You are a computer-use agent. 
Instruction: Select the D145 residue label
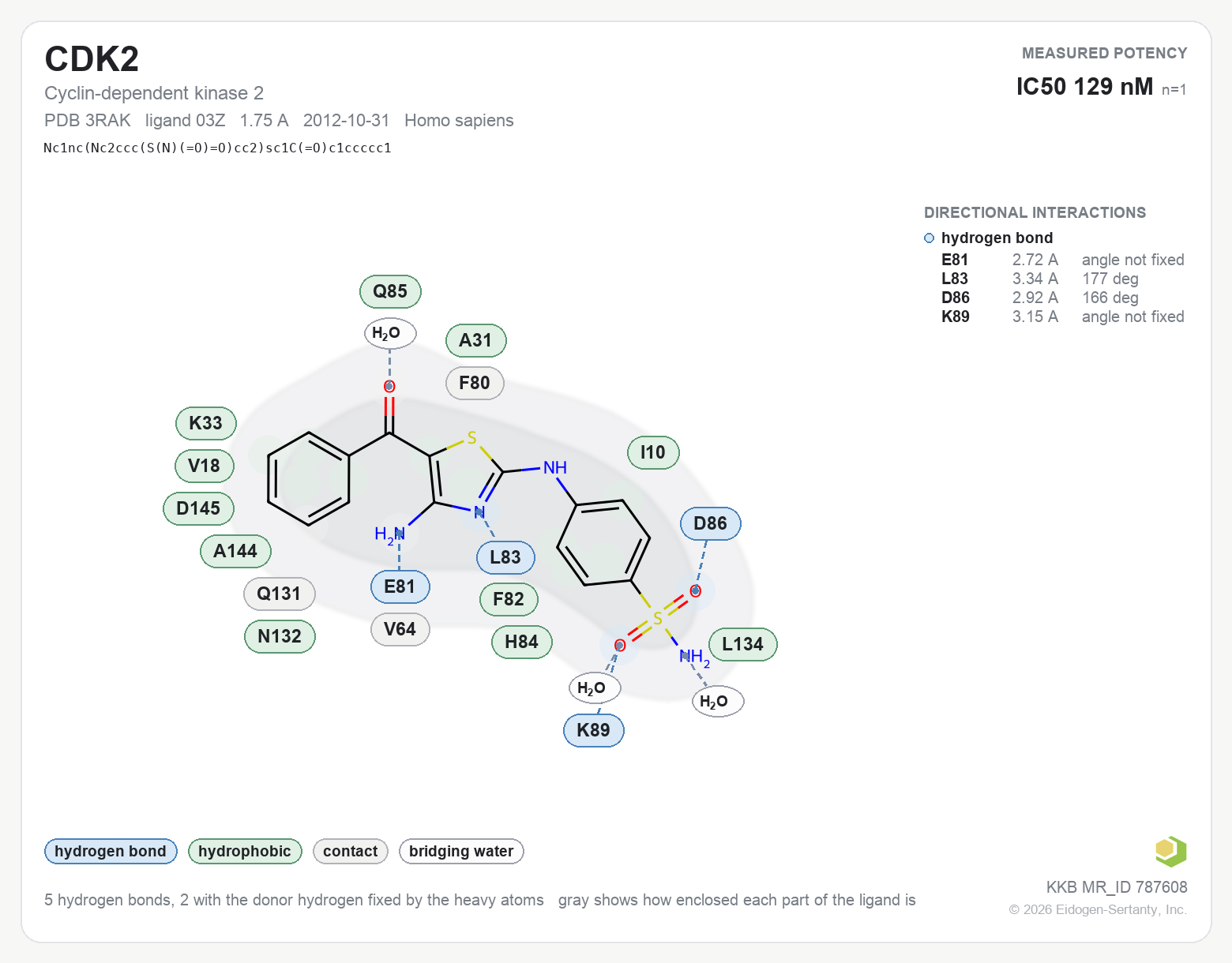point(198,508)
